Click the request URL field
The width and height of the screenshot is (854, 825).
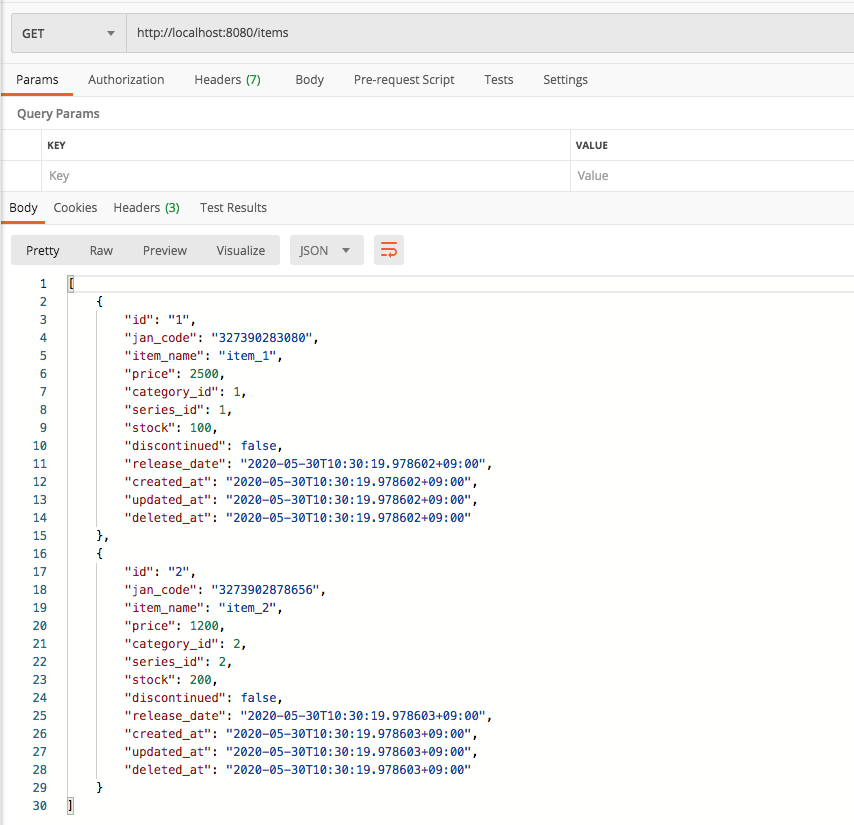point(490,33)
